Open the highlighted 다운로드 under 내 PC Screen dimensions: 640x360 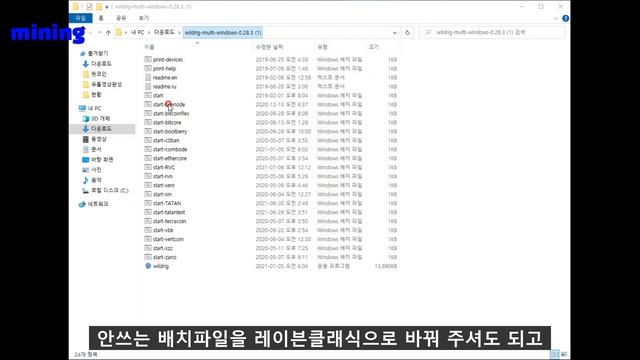click(102, 129)
